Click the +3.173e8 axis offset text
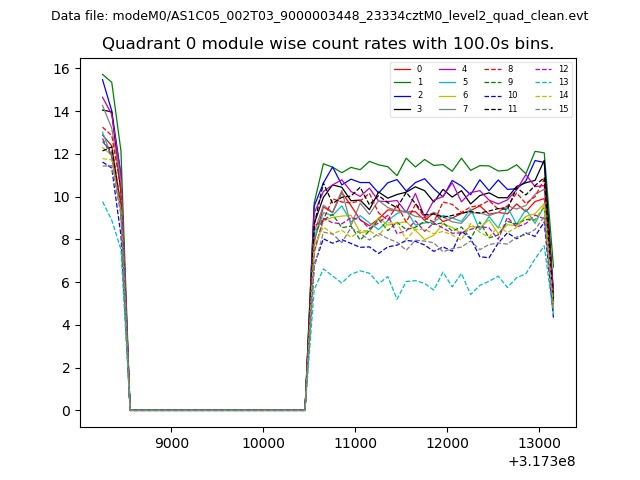 pos(541,461)
